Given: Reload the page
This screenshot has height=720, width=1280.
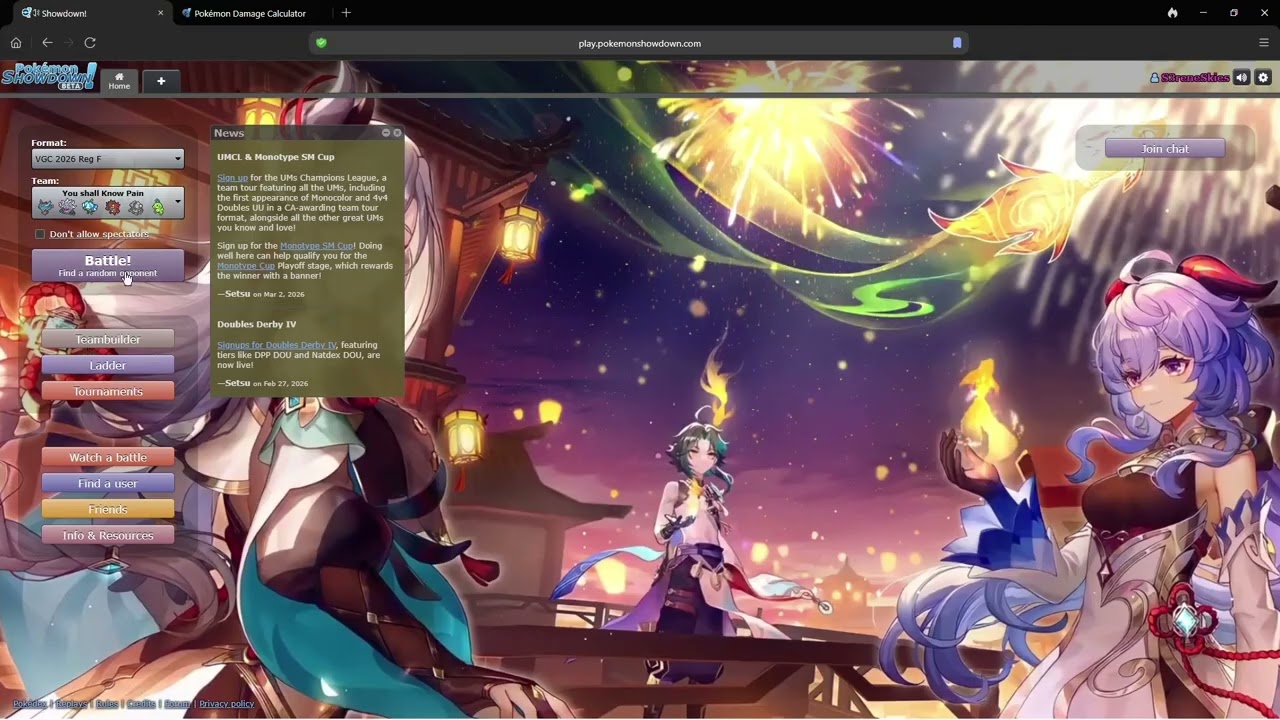Looking at the screenshot, I should pyautogui.click(x=90, y=43).
